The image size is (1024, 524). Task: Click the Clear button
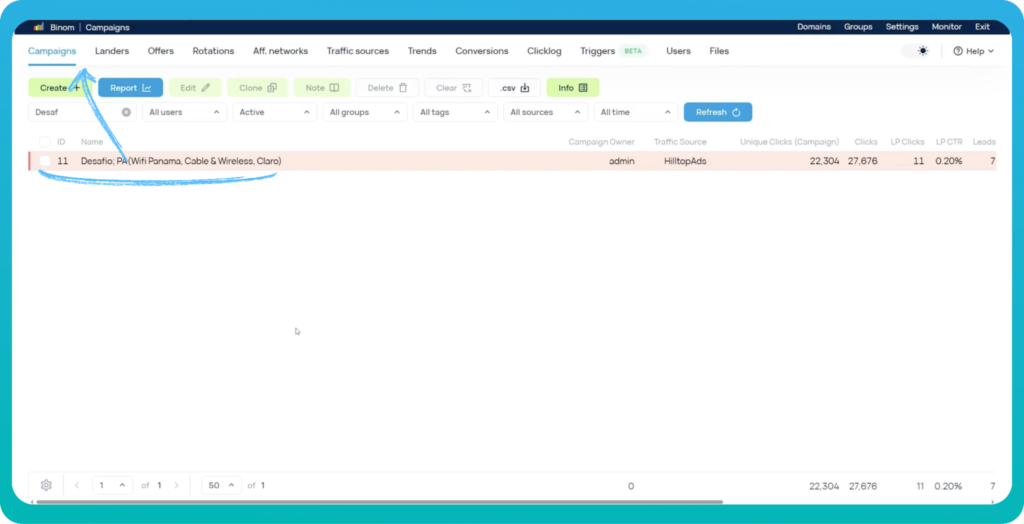coord(453,88)
